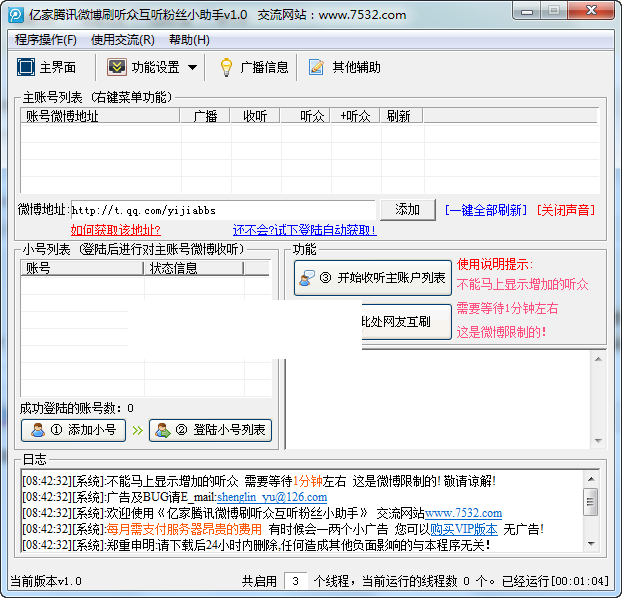The height and width of the screenshot is (598, 622).
Task: Click 如何获取该地址? help link
Action: click(115, 230)
